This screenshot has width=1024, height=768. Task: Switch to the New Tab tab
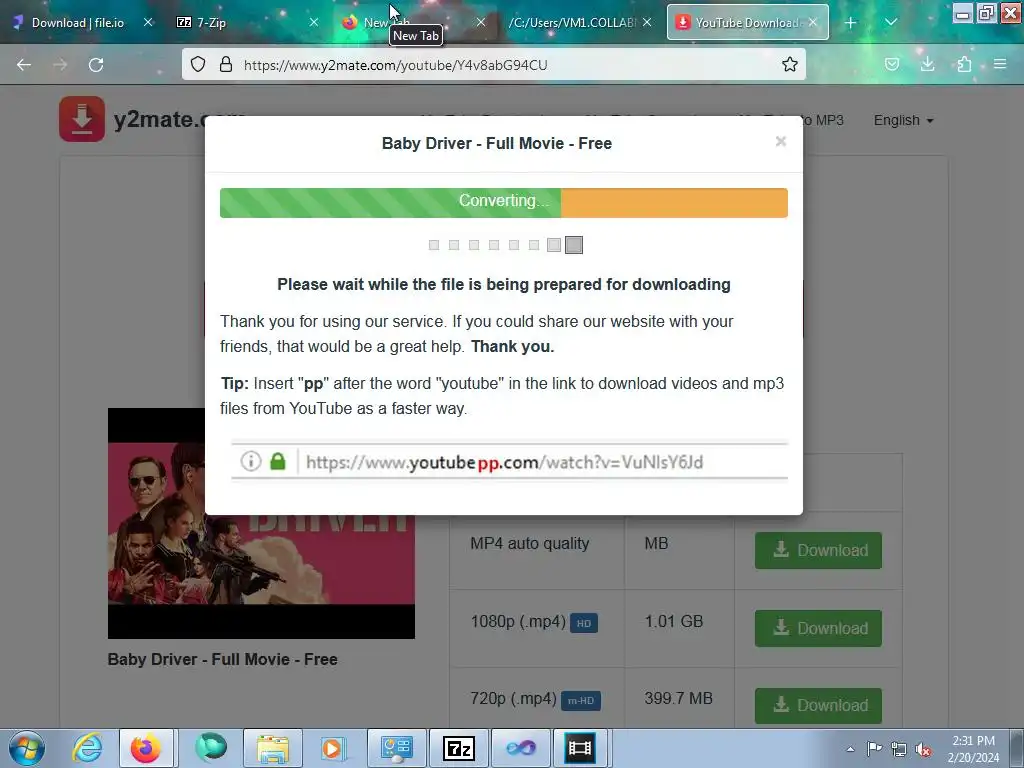pyautogui.click(x=413, y=23)
